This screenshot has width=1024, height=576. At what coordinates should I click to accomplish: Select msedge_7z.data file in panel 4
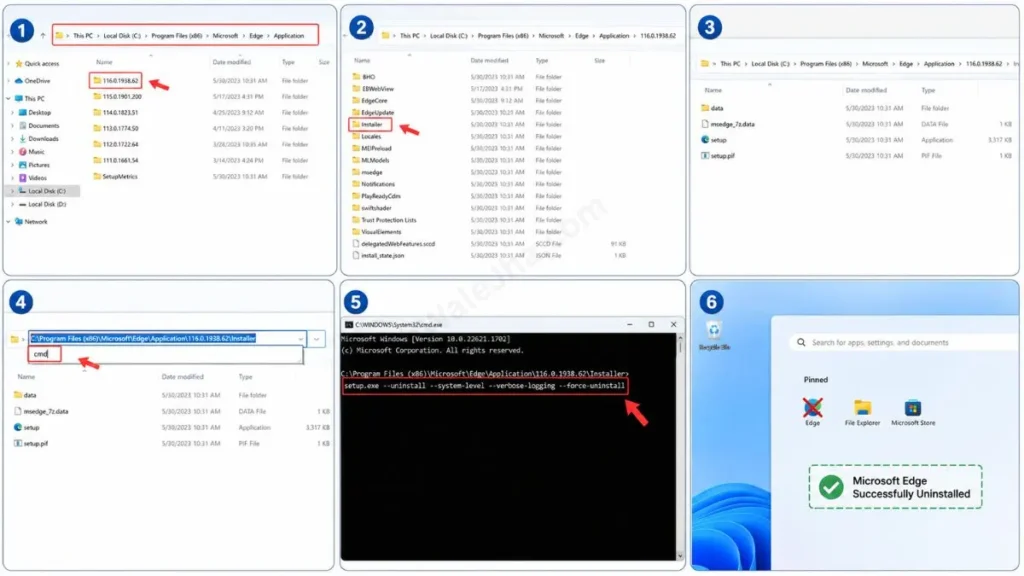tap(40, 411)
